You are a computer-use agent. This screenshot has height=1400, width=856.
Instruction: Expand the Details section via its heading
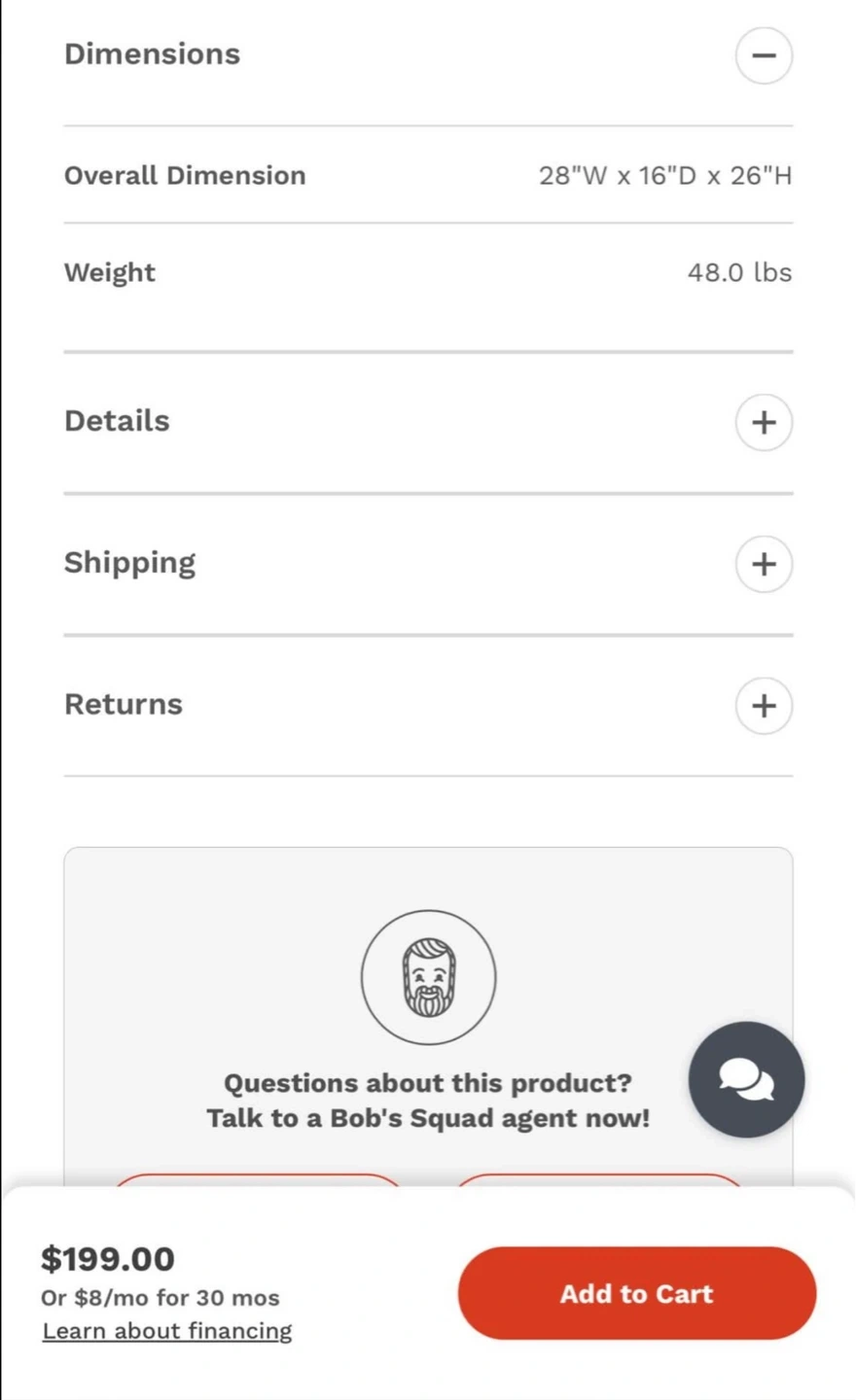[117, 421]
